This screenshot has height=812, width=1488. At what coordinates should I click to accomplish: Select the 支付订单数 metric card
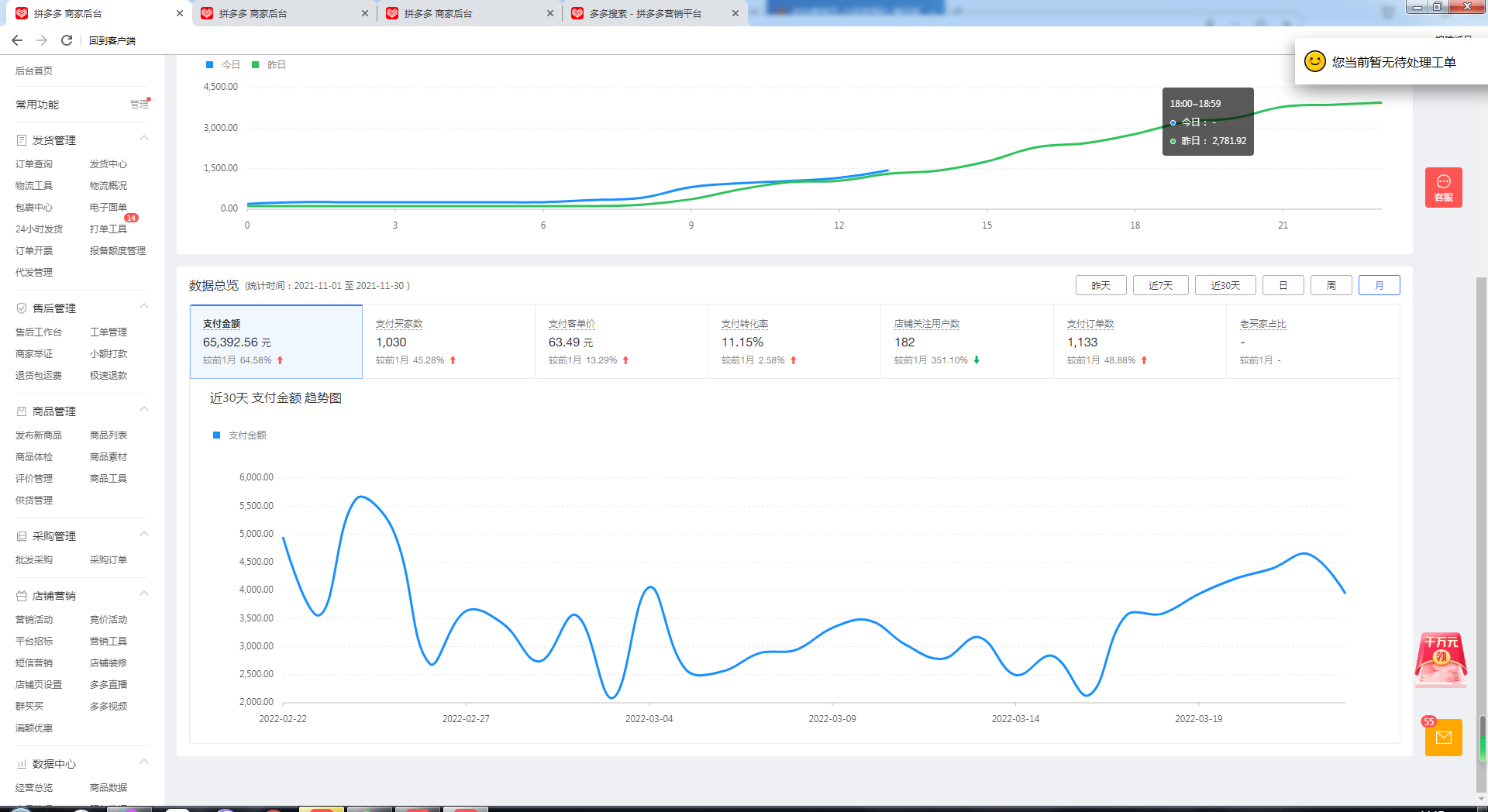coord(1140,342)
